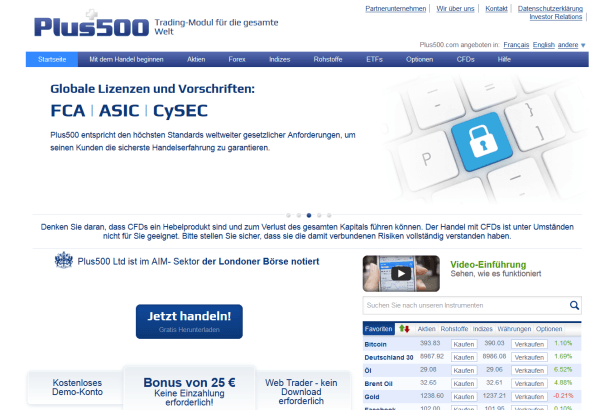Follow the Partnerunternehmen link
The image size is (600, 410).
click(x=396, y=8)
